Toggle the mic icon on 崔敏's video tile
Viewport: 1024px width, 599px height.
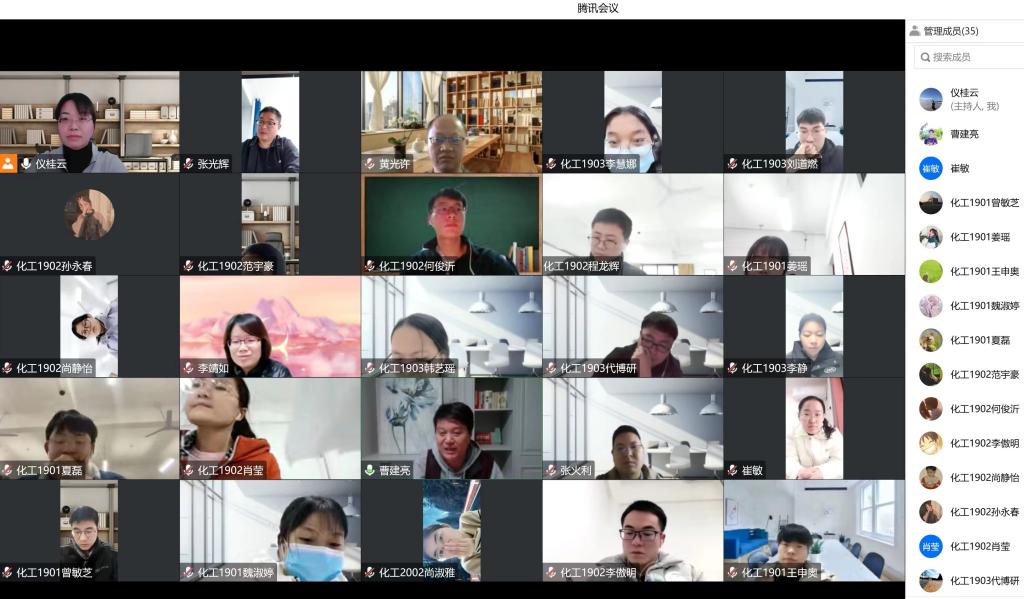[x=732, y=470]
